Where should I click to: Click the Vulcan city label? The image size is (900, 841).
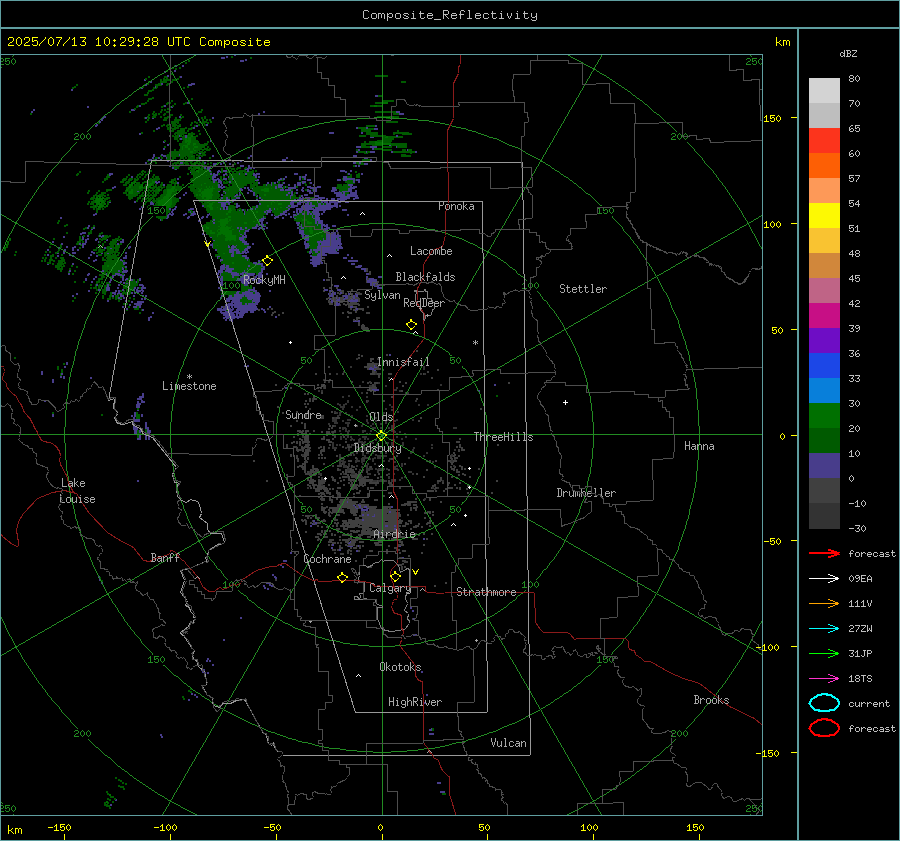pyautogui.click(x=508, y=743)
